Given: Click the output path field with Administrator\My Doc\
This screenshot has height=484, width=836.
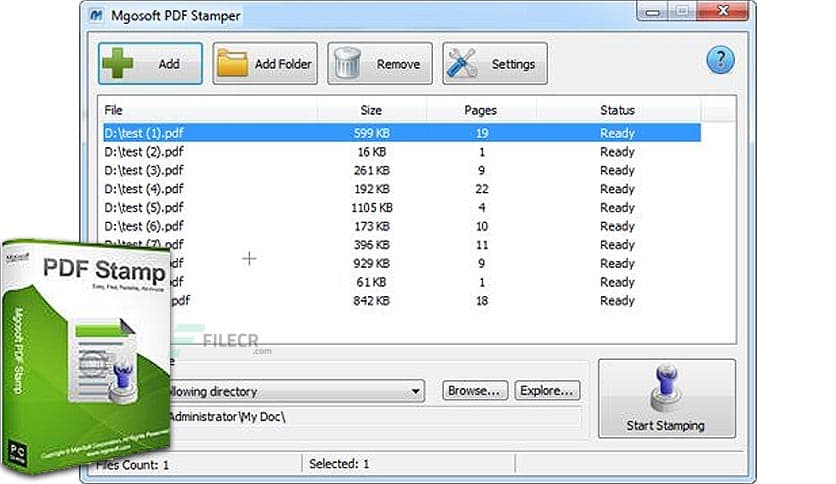Looking at the screenshot, I should coord(373,417).
